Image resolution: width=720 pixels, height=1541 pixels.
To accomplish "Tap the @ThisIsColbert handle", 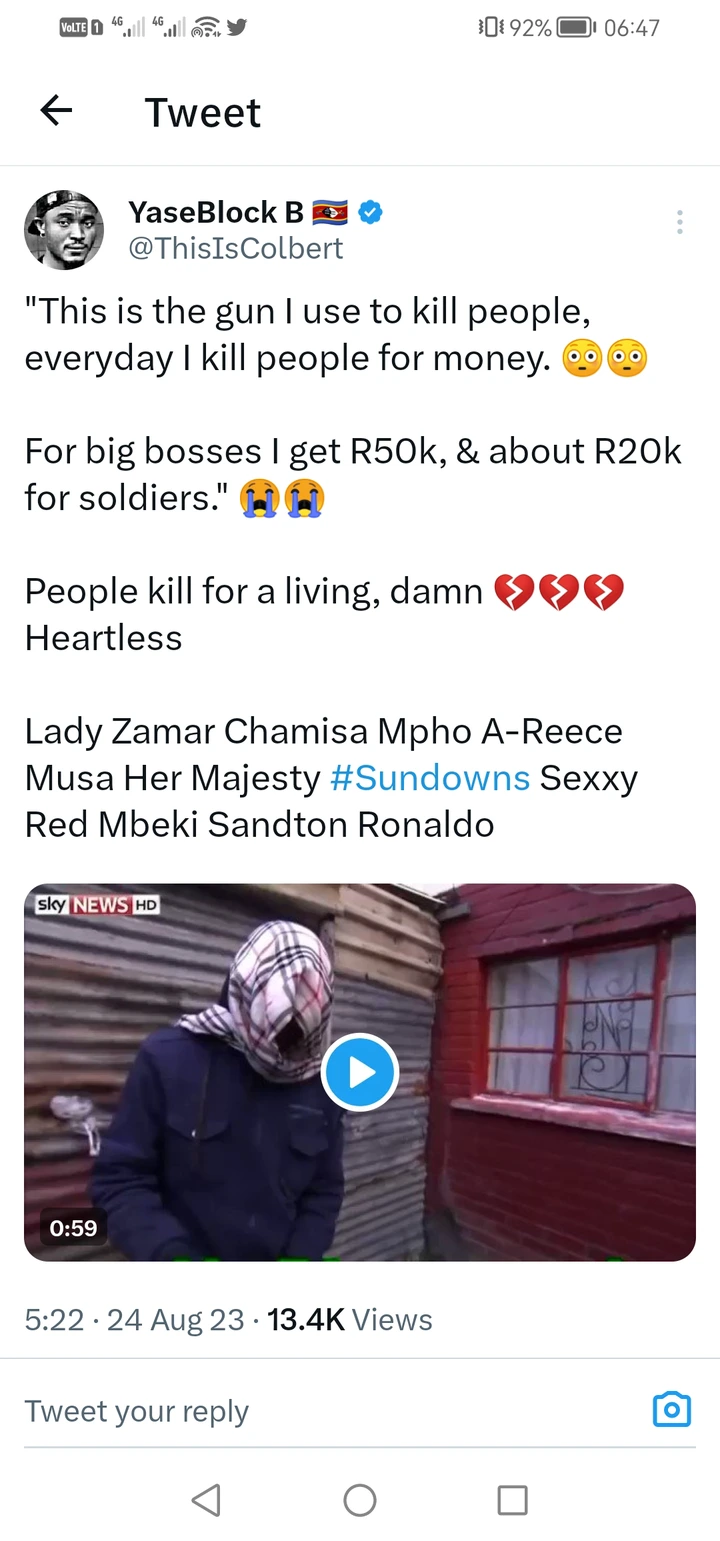I will pos(236,248).
